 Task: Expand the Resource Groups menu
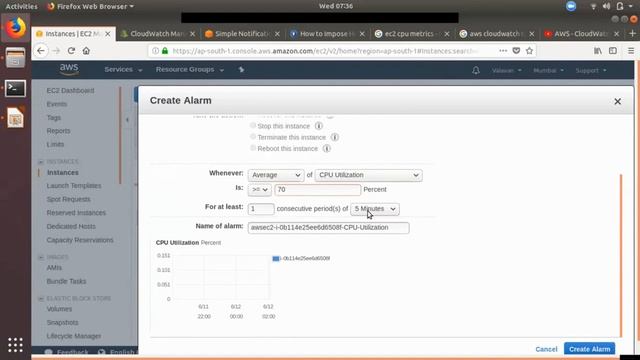click(190, 70)
